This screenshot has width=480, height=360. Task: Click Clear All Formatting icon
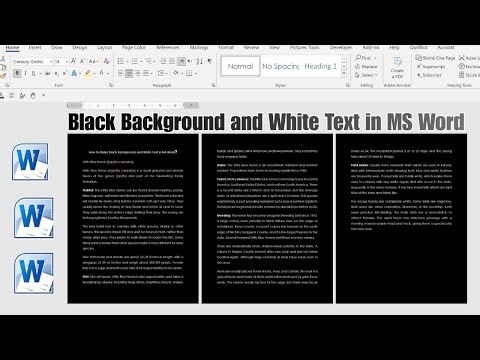(x=107, y=61)
